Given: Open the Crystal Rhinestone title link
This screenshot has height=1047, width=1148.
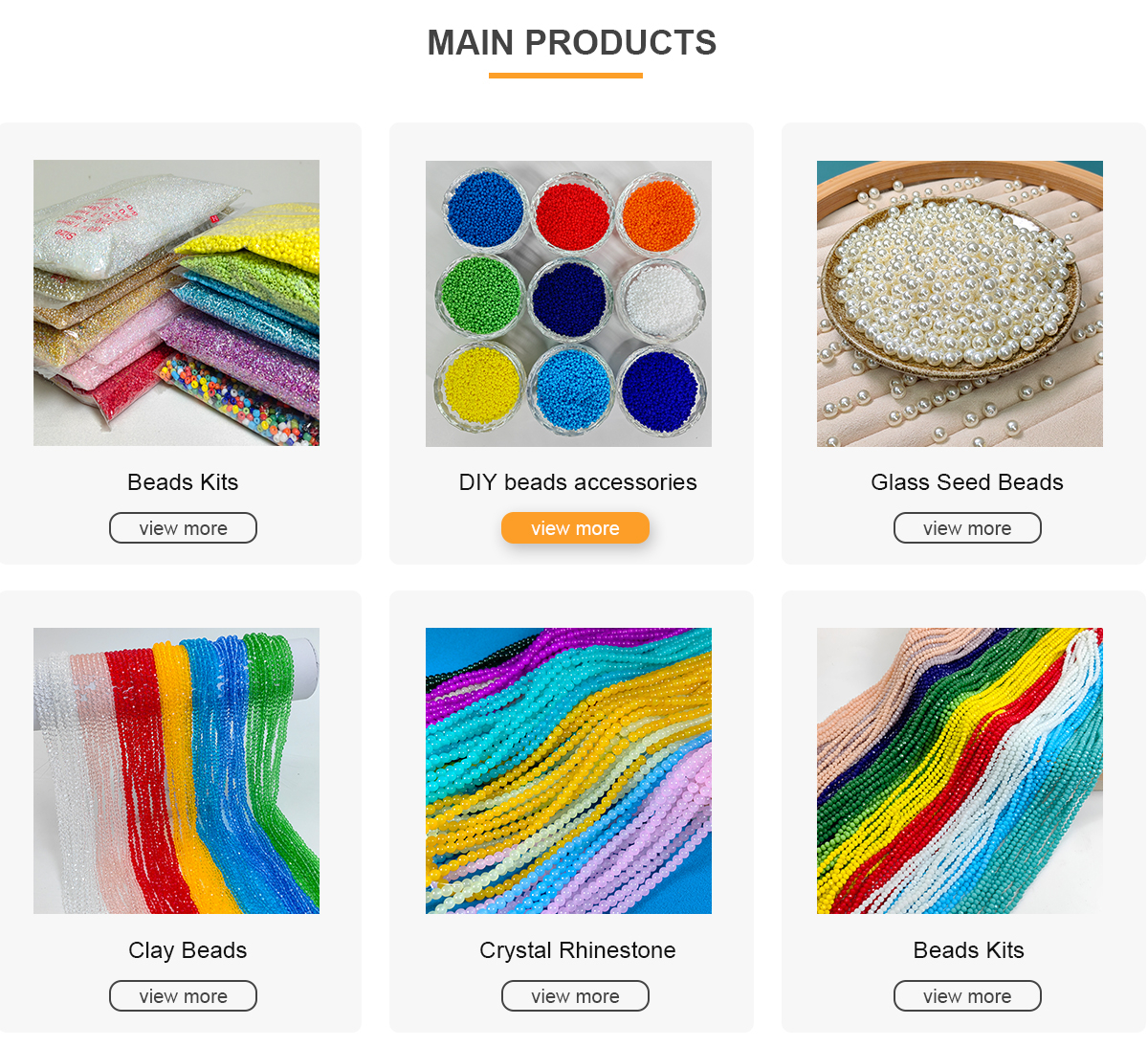Looking at the screenshot, I should (578, 950).
